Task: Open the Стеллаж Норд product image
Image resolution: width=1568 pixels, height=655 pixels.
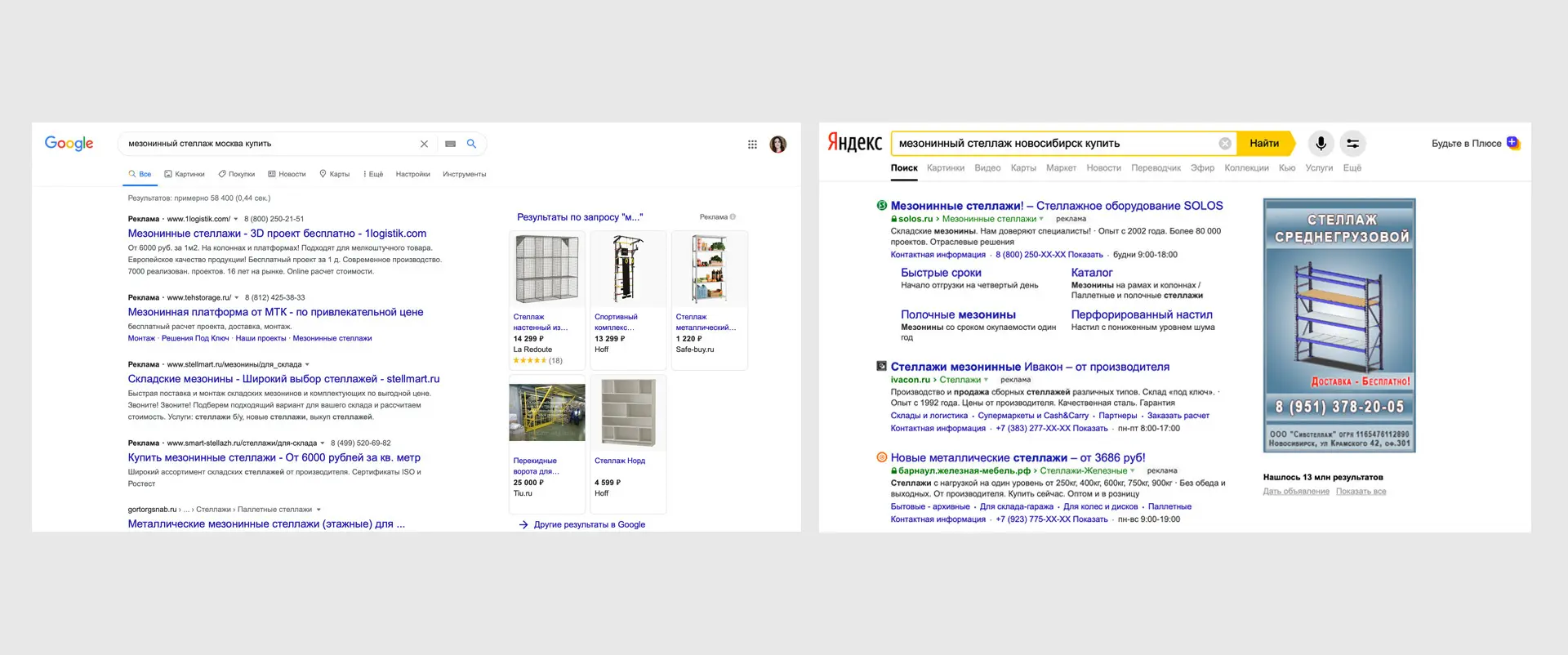Action: pos(628,412)
